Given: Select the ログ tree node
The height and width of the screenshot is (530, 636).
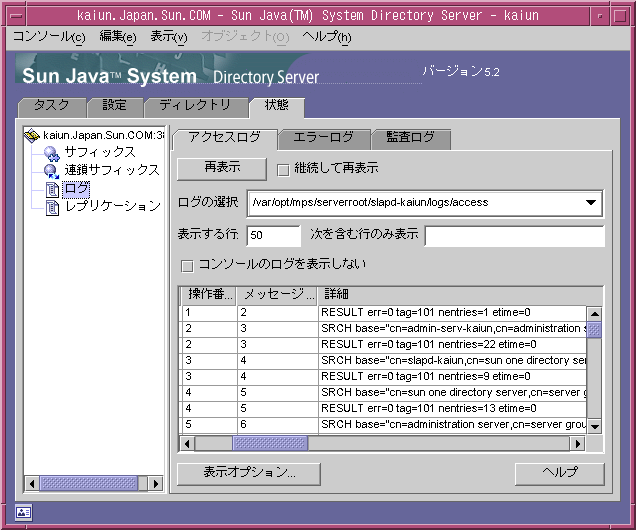Looking at the screenshot, I should point(76,189).
